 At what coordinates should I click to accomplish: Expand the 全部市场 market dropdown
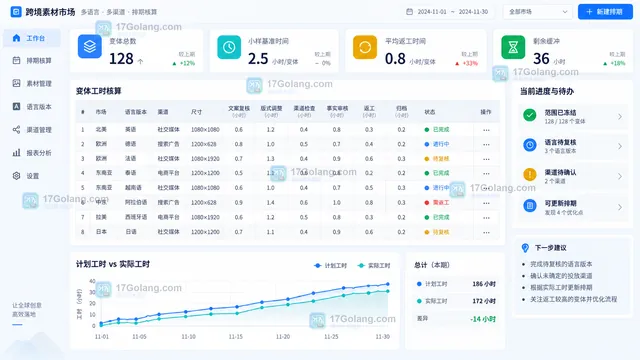tap(538, 12)
